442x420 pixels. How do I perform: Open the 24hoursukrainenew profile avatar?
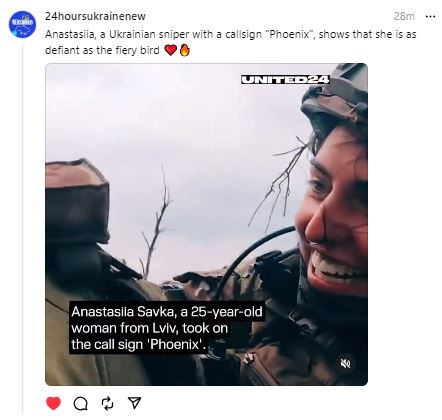point(22,24)
